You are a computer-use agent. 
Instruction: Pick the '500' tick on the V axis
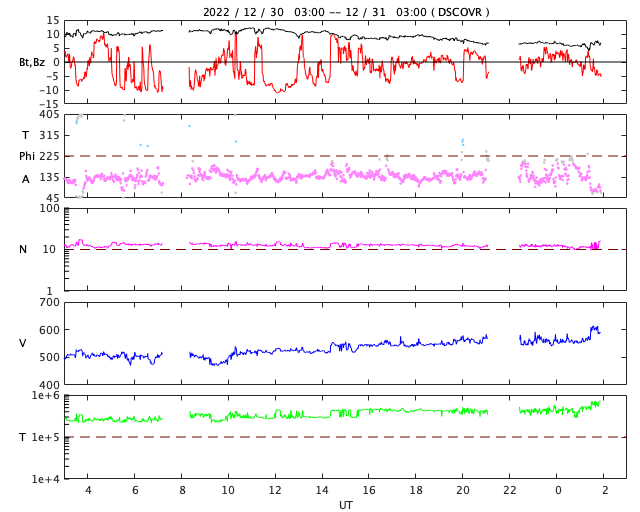pyautogui.click(x=49, y=357)
